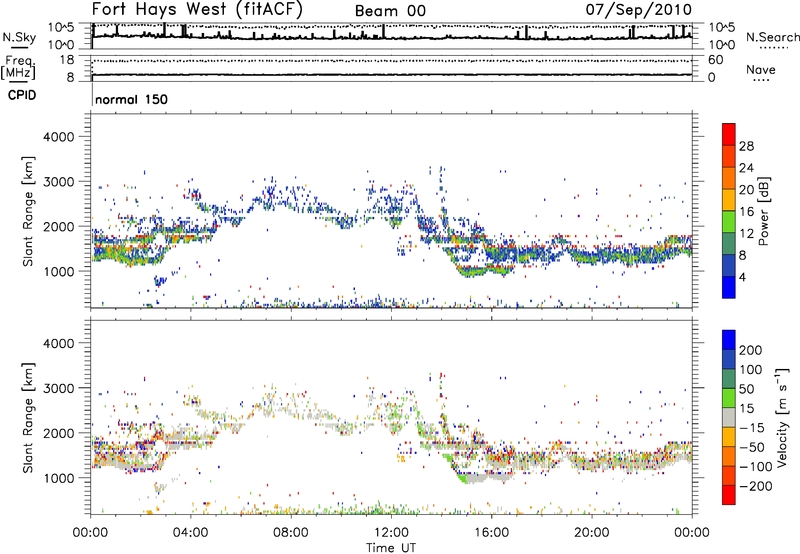Click the "100" tick on Velocity color bar
This screenshot has width=800, height=554.
[751, 369]
